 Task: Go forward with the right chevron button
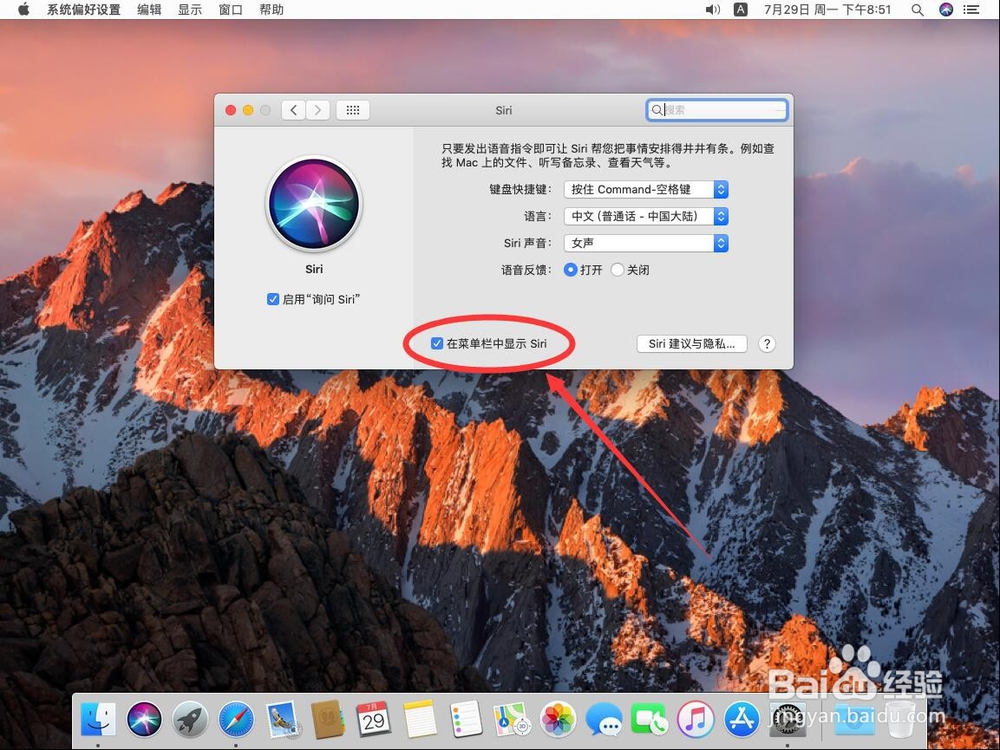tap(318, 110)
